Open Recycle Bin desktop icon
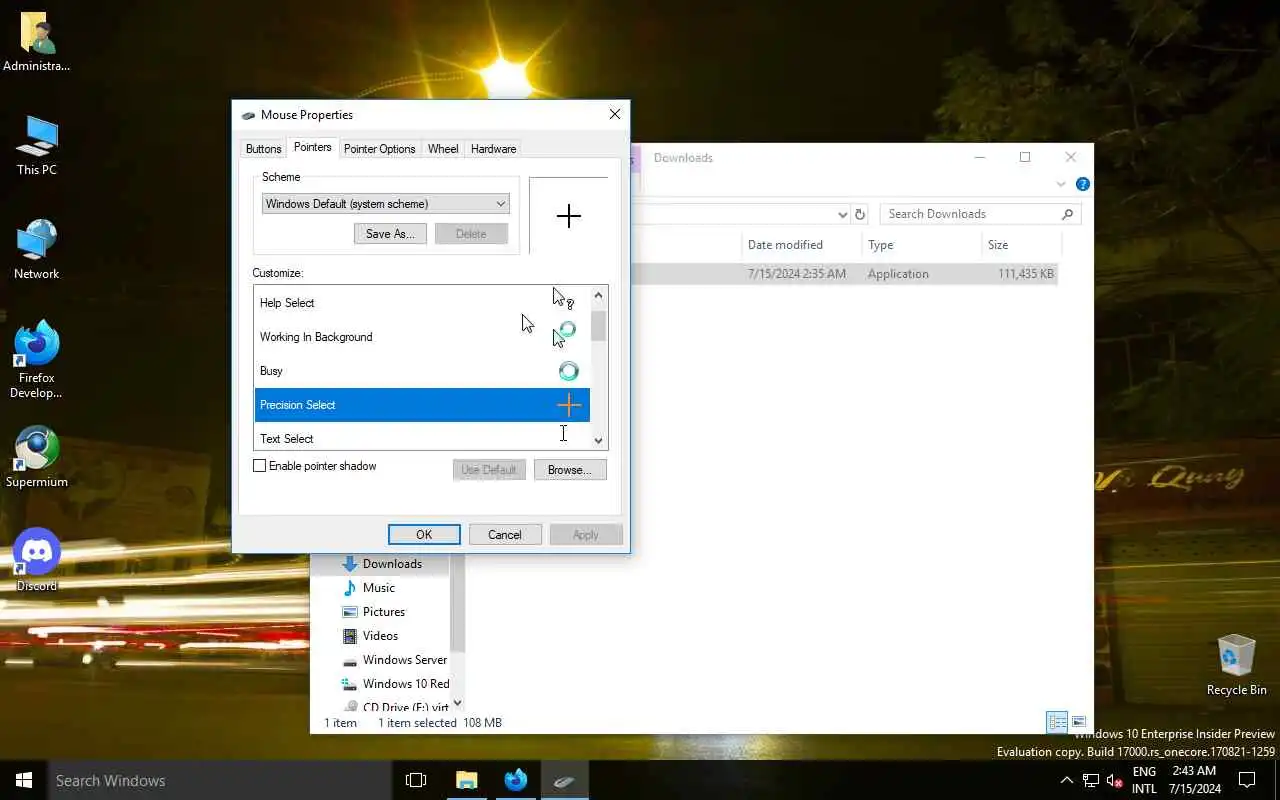This screenshot has width=1280, height=800. point(1236,665)
